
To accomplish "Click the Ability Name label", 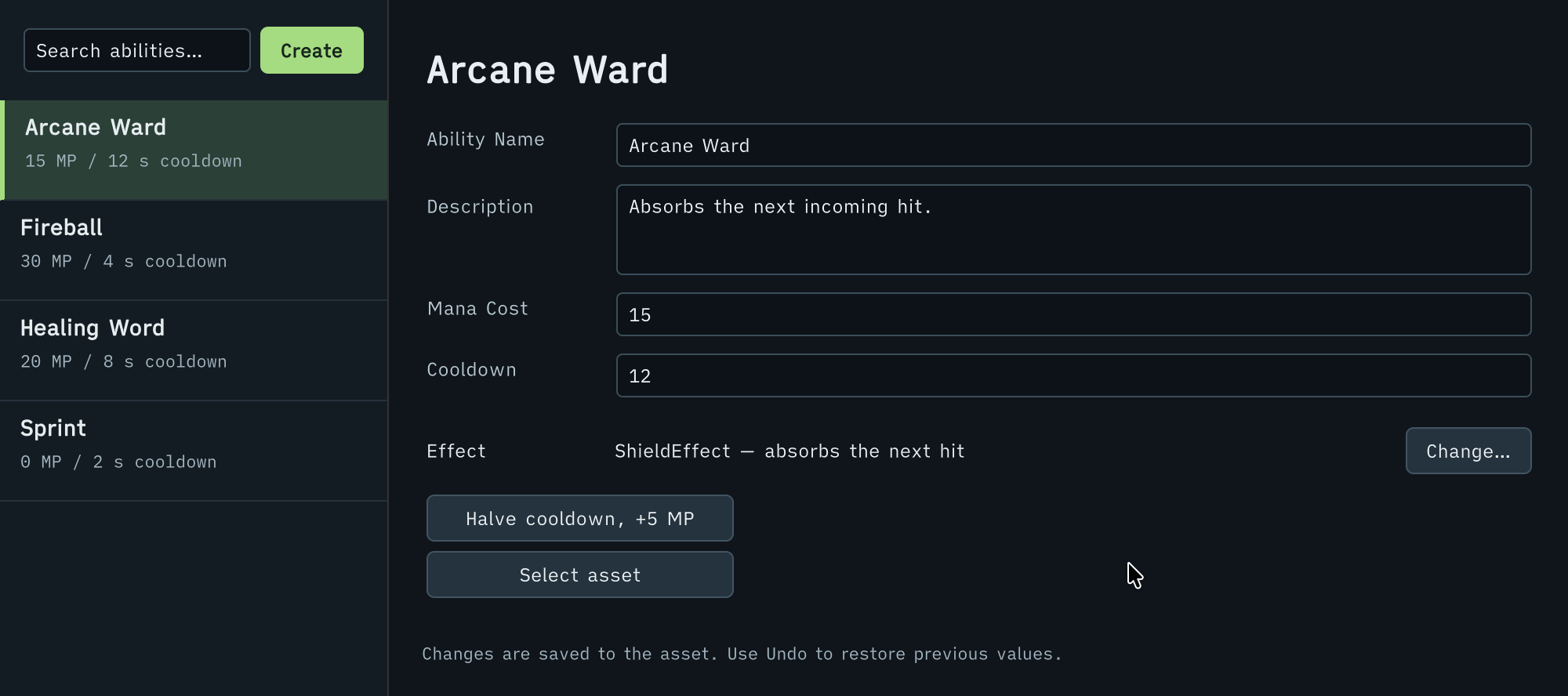I will pos(485,140).
